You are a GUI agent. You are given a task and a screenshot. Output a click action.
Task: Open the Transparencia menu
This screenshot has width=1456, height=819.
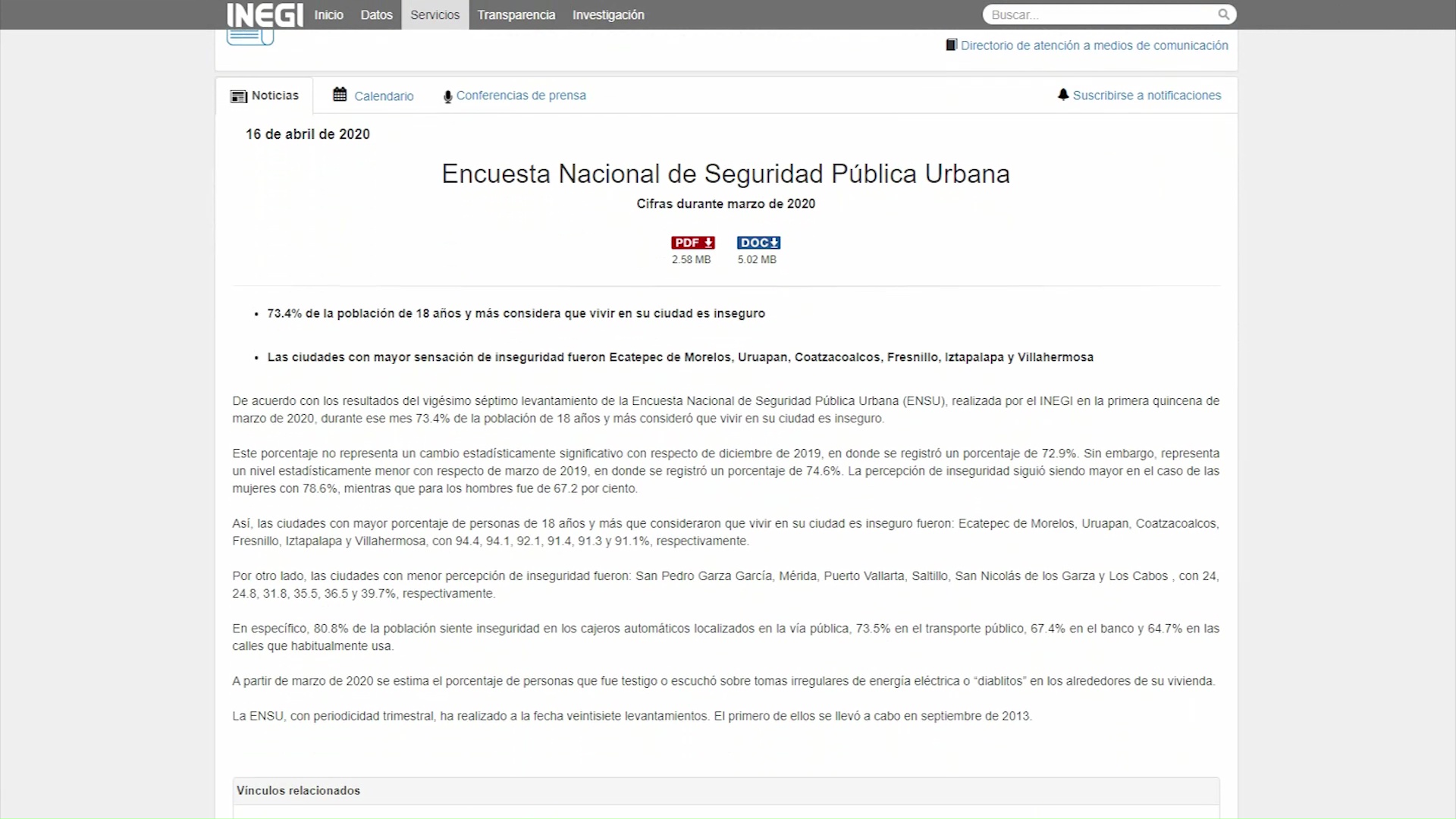[x=516, y=14]
